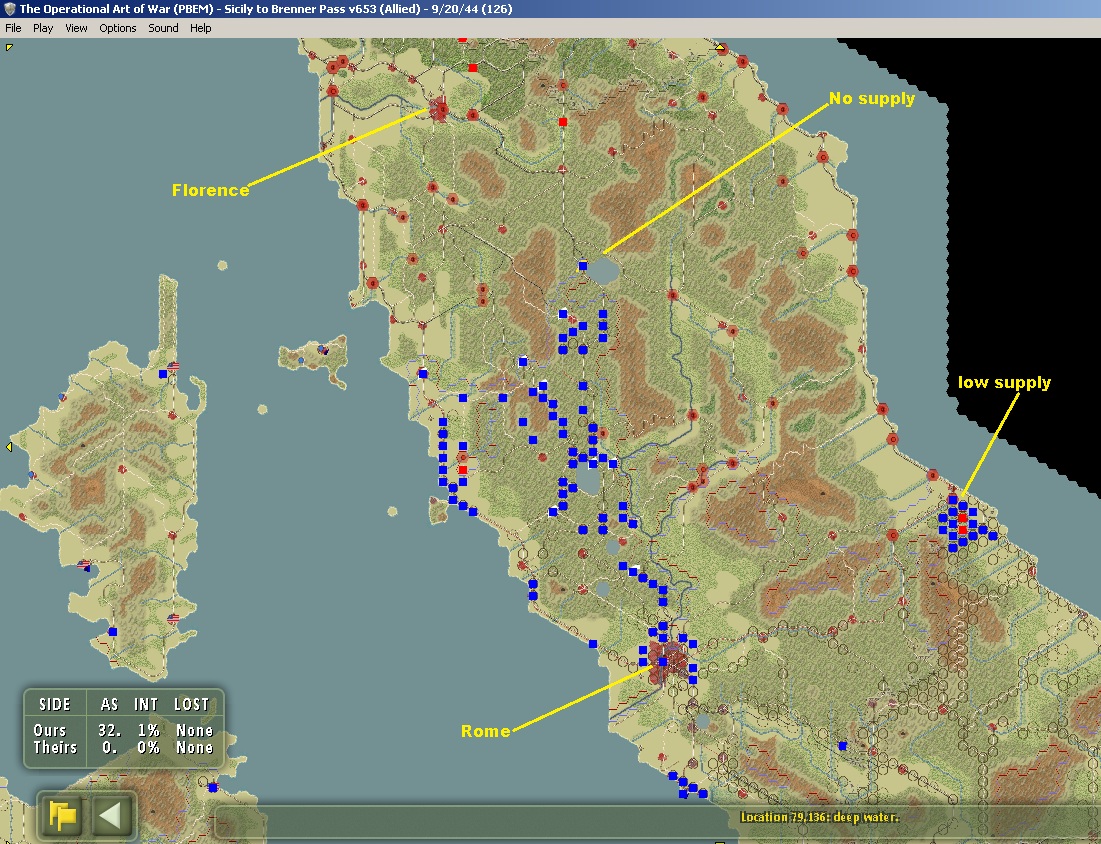Select the Rome city hex on map
Screen dimensions: 1101x844
(x=666, y=661)
